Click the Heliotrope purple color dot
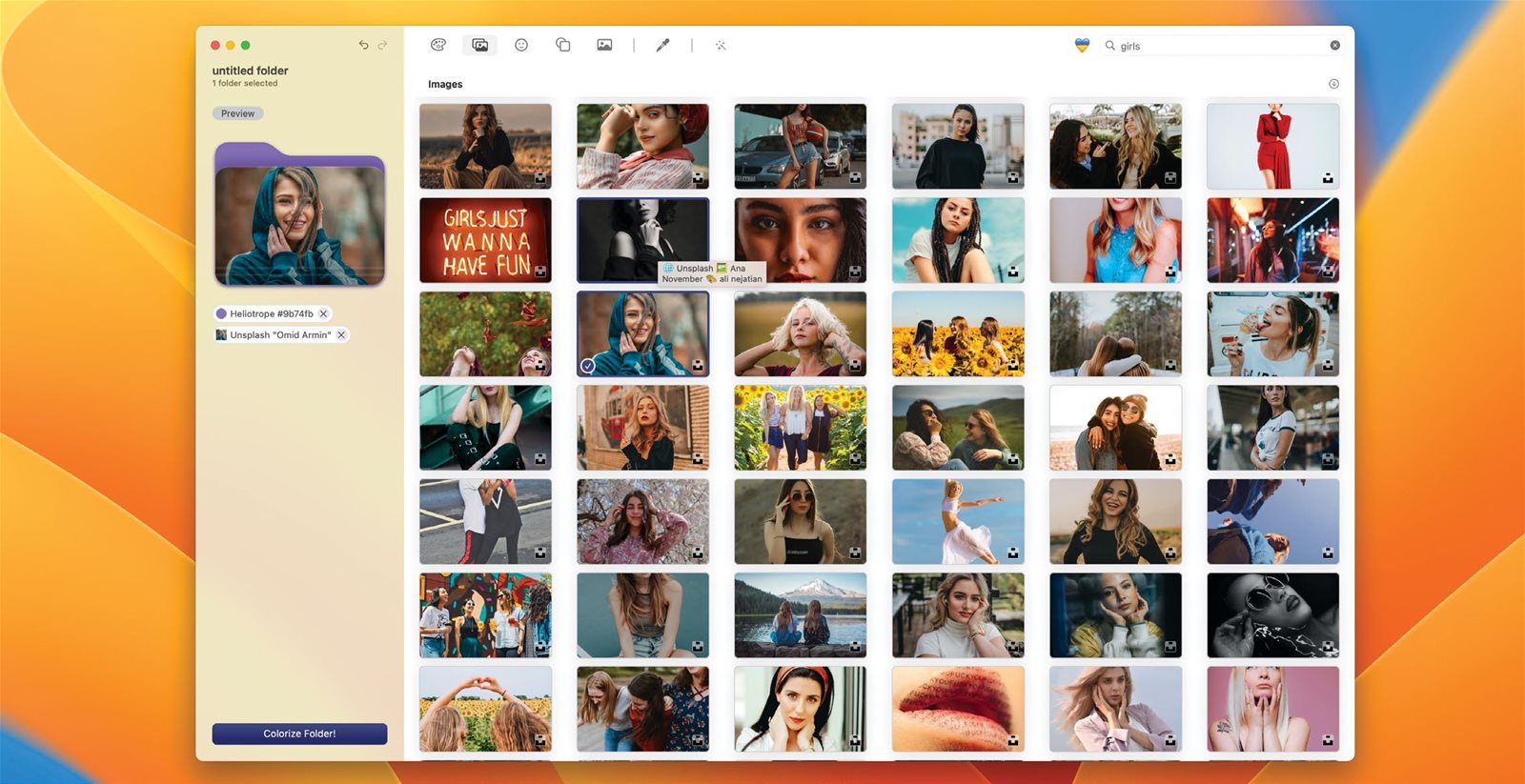The image size is (1525, 784). [x=221, y=313]
